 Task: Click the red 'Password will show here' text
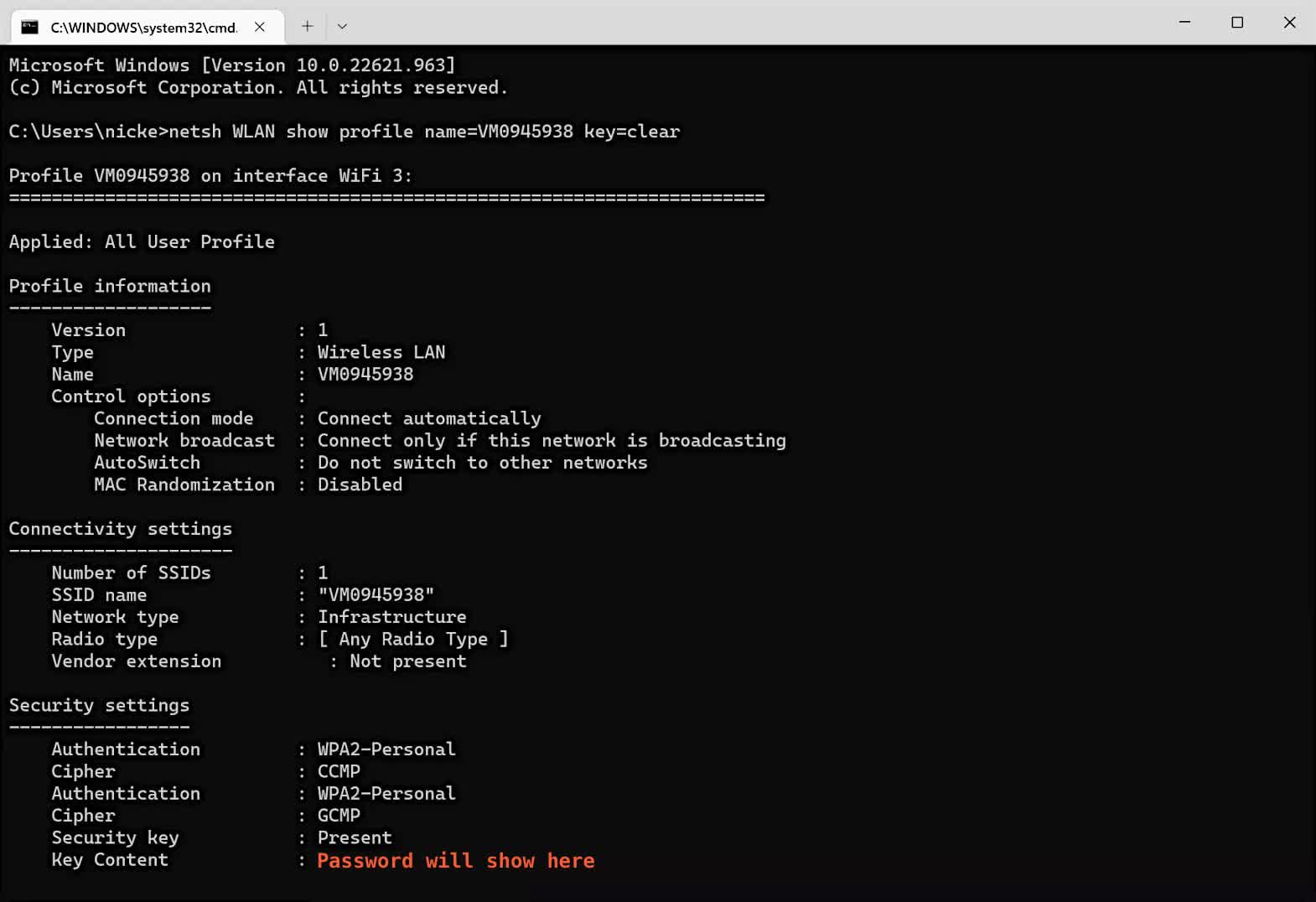455,861
